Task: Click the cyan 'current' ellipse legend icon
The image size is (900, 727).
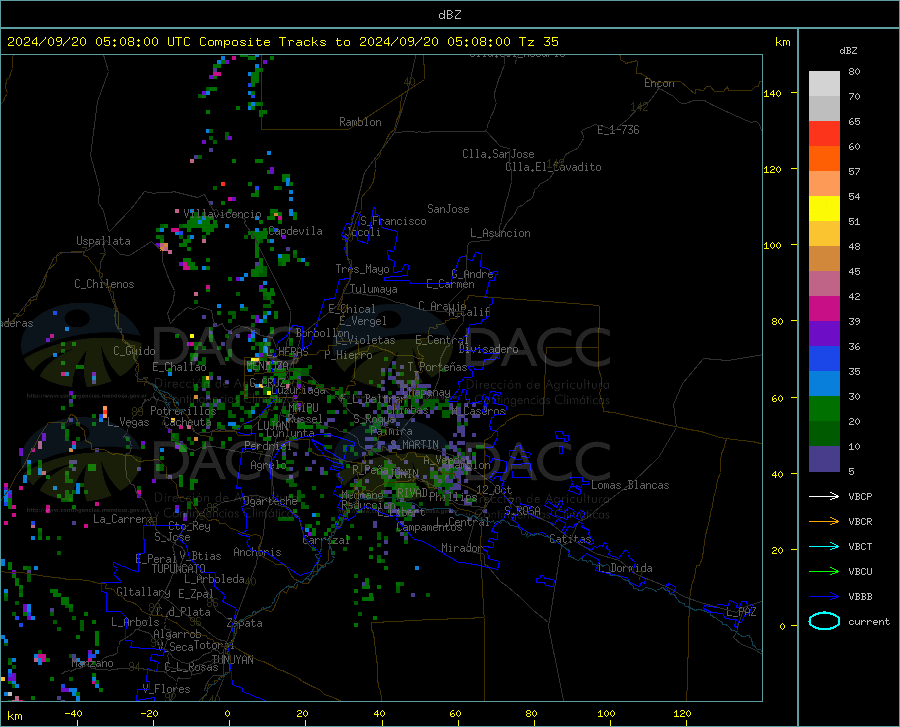Action: pyautogui.click(x=824, y=621)
